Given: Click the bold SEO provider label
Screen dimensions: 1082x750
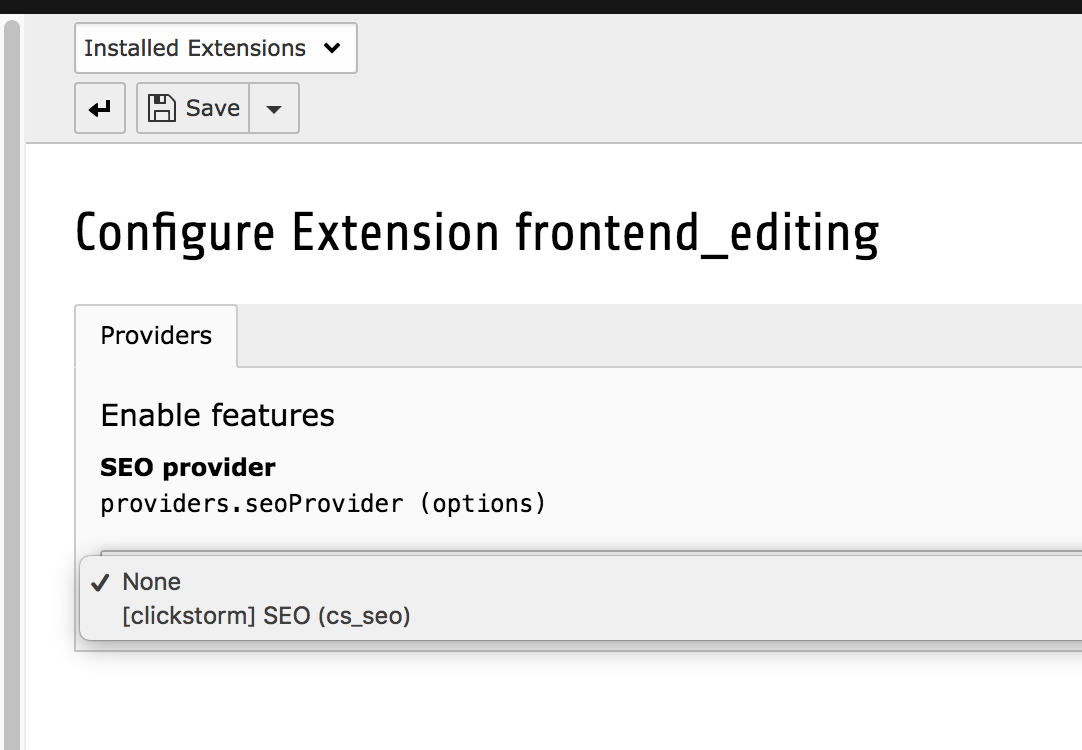Looking at the screenshot, I should click(x=188, y=467).
